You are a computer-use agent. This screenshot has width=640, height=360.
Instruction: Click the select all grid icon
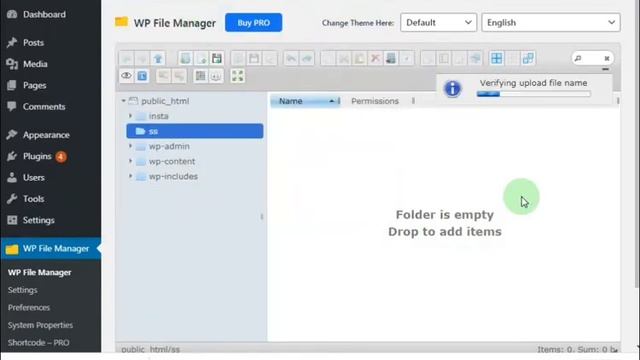pyautogui.click(x=497, y=58)
